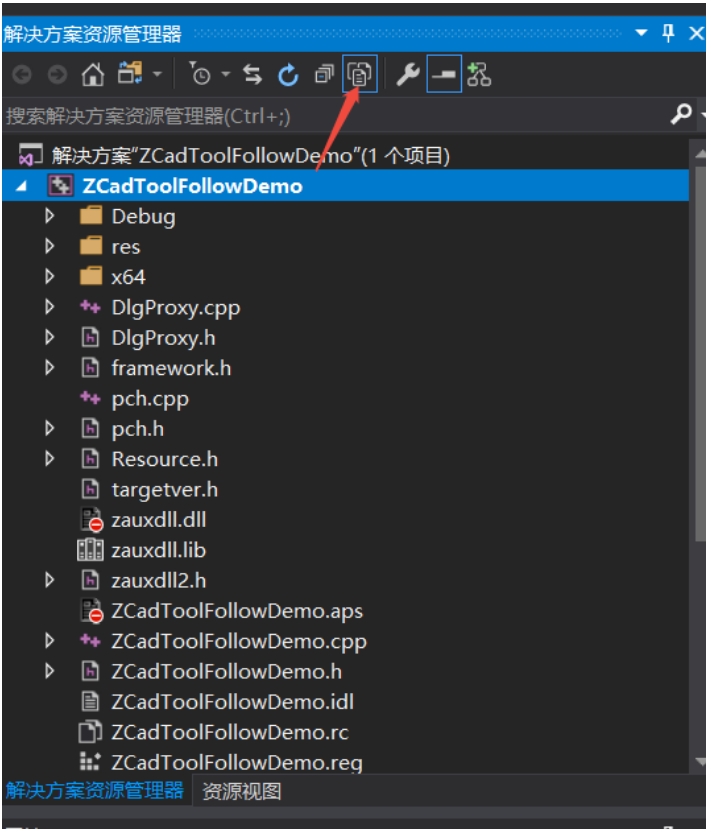Expand the DlgProxy.cpp node
Viewport: 711px width, 832px height.
coord(49,307)
